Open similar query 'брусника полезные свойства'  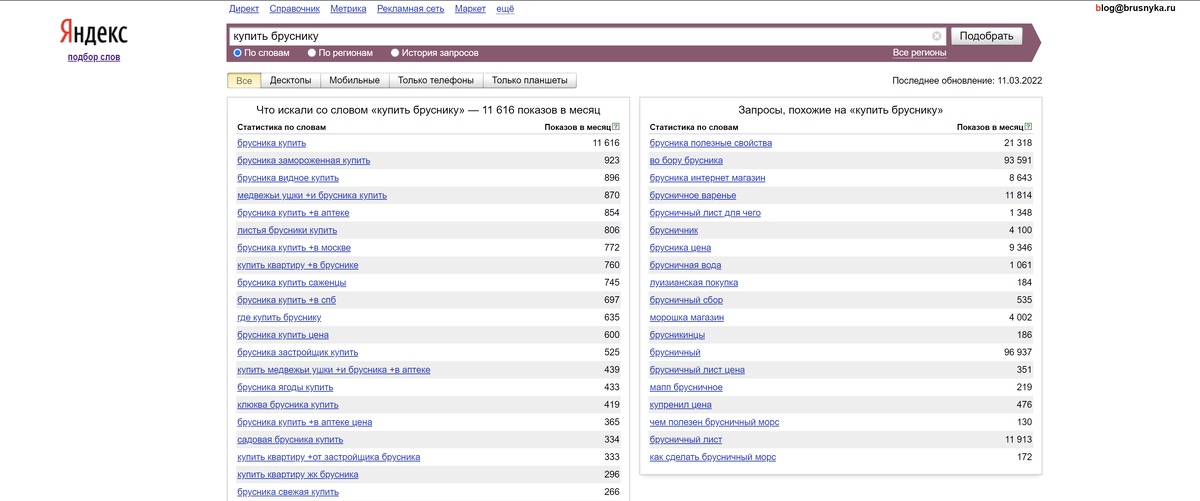coord(711,143)
